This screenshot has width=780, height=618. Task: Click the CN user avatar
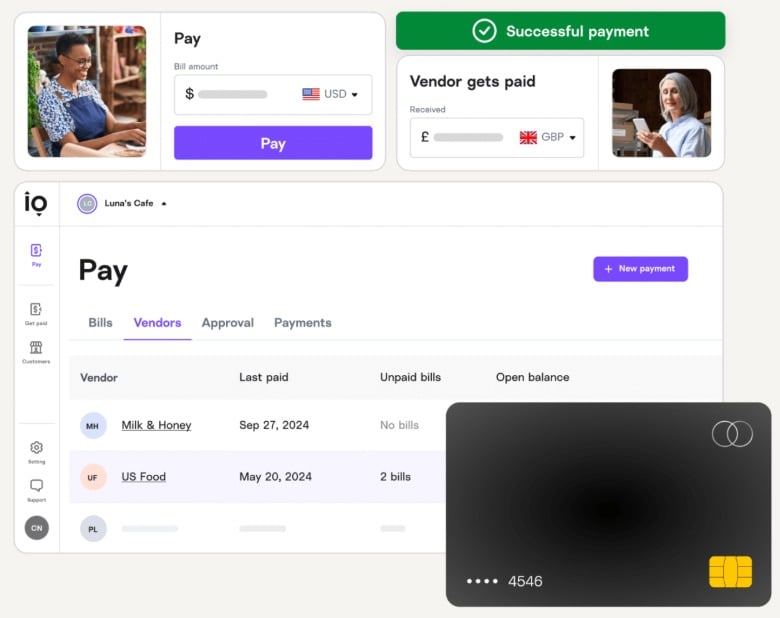click(x=37, y=528)
